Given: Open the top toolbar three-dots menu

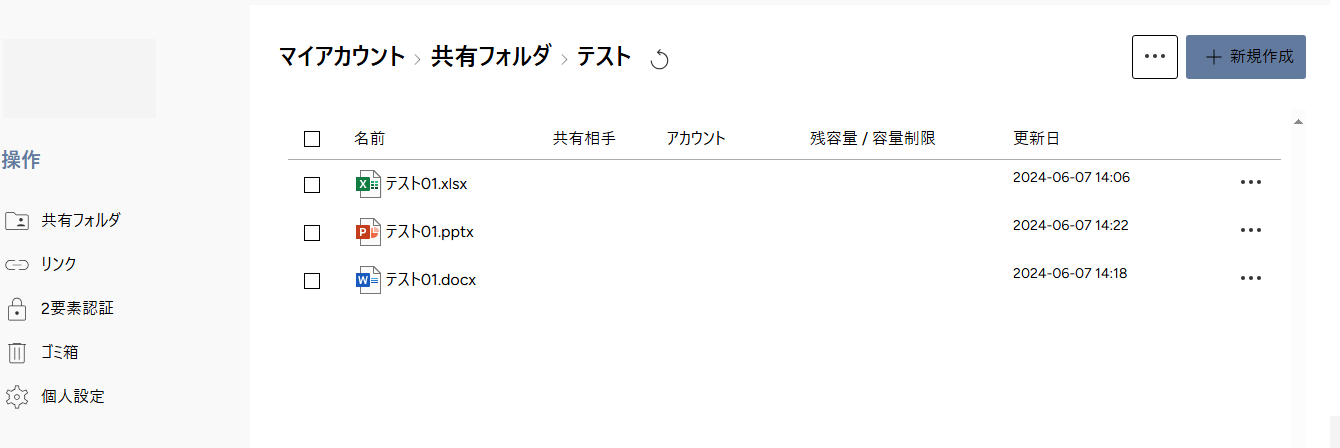Looking at the screenshot, I should (x=1155, y=57).
